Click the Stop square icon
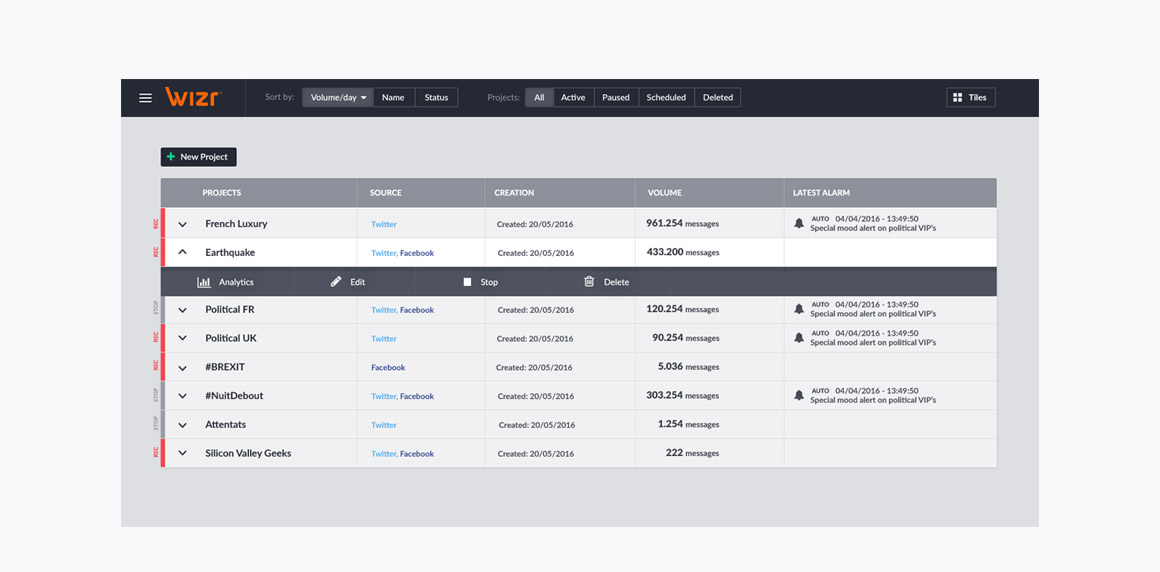The image size is (1160, 572). click(468, 282)
